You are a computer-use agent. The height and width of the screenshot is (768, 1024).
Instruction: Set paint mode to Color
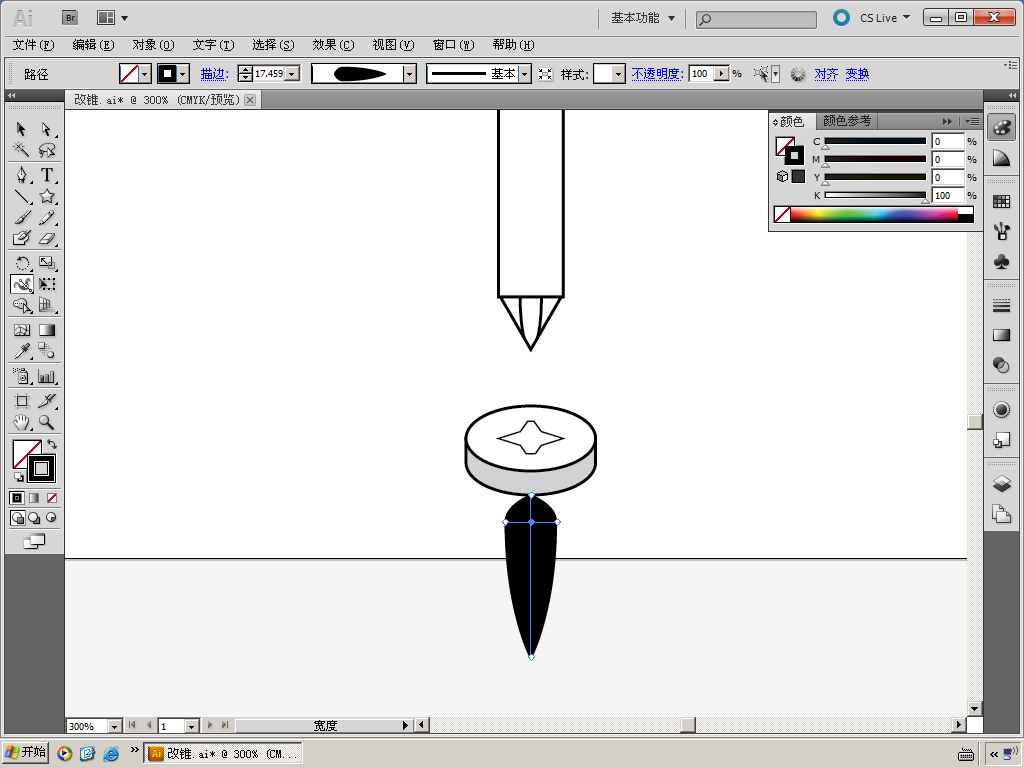(x=17, y=498)
